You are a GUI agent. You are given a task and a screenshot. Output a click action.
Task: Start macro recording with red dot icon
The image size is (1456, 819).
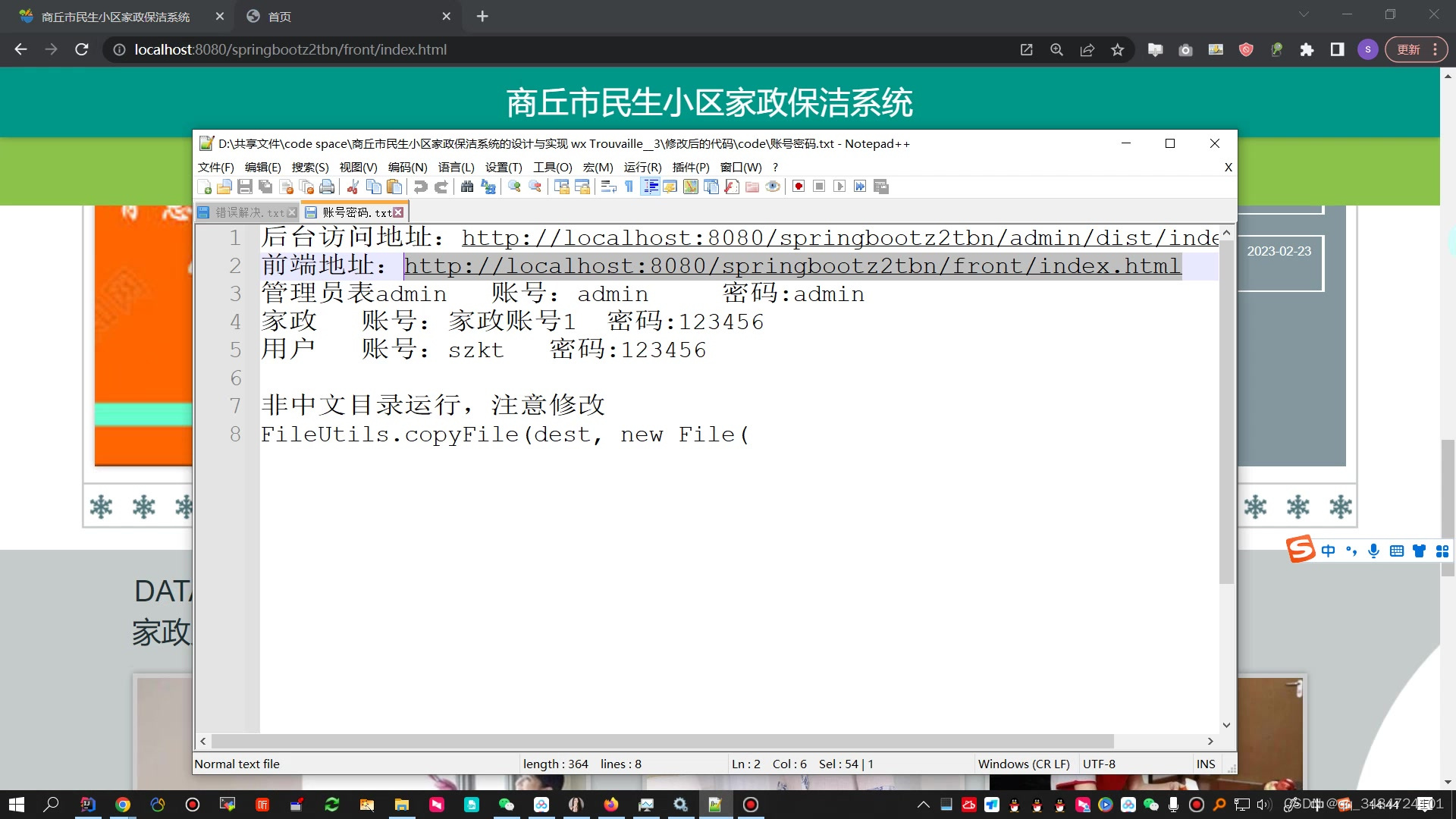(799, 187)
